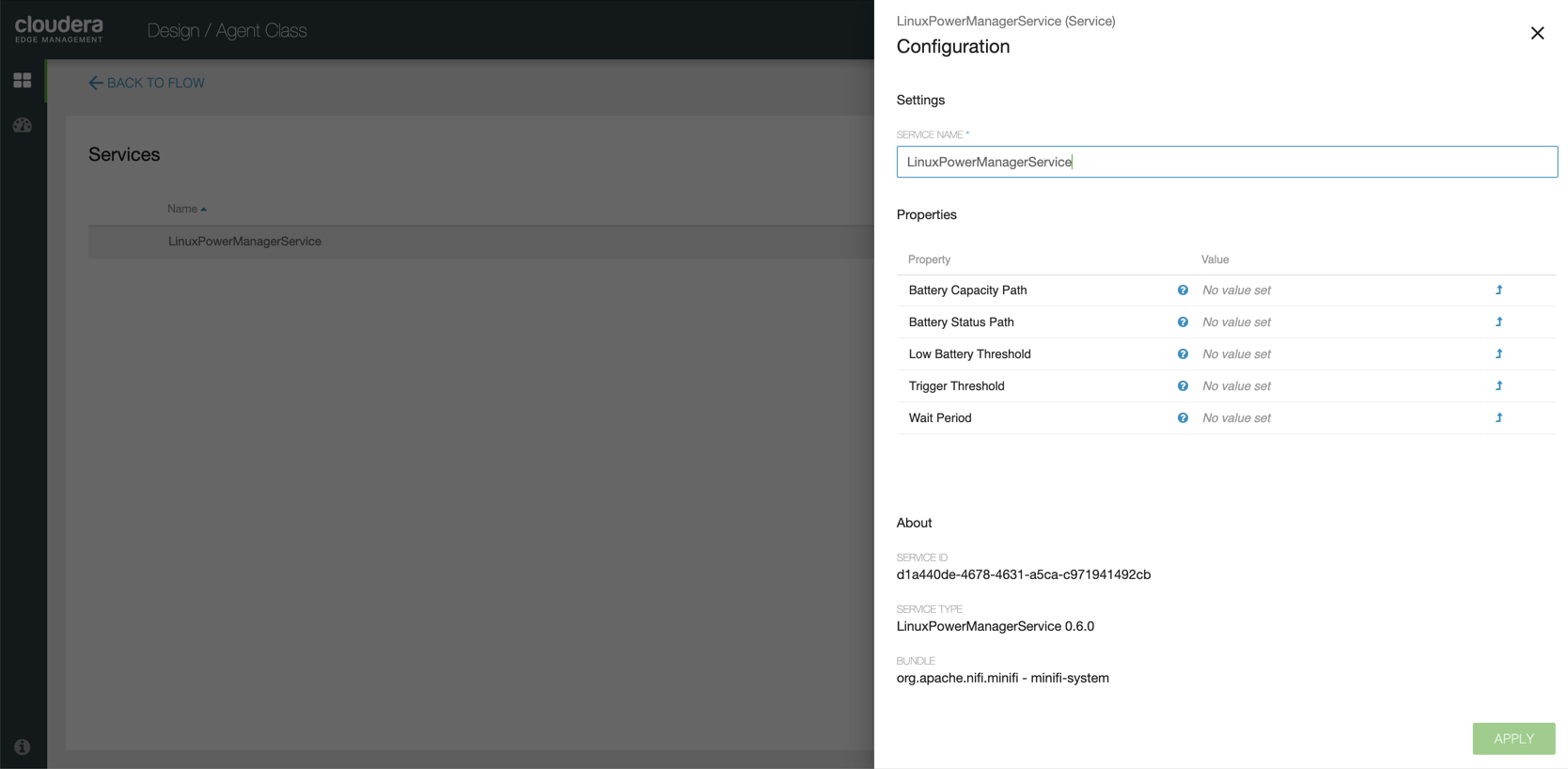Show help for Battery Status Path
1568x769 pixels.
[1183, 322]
